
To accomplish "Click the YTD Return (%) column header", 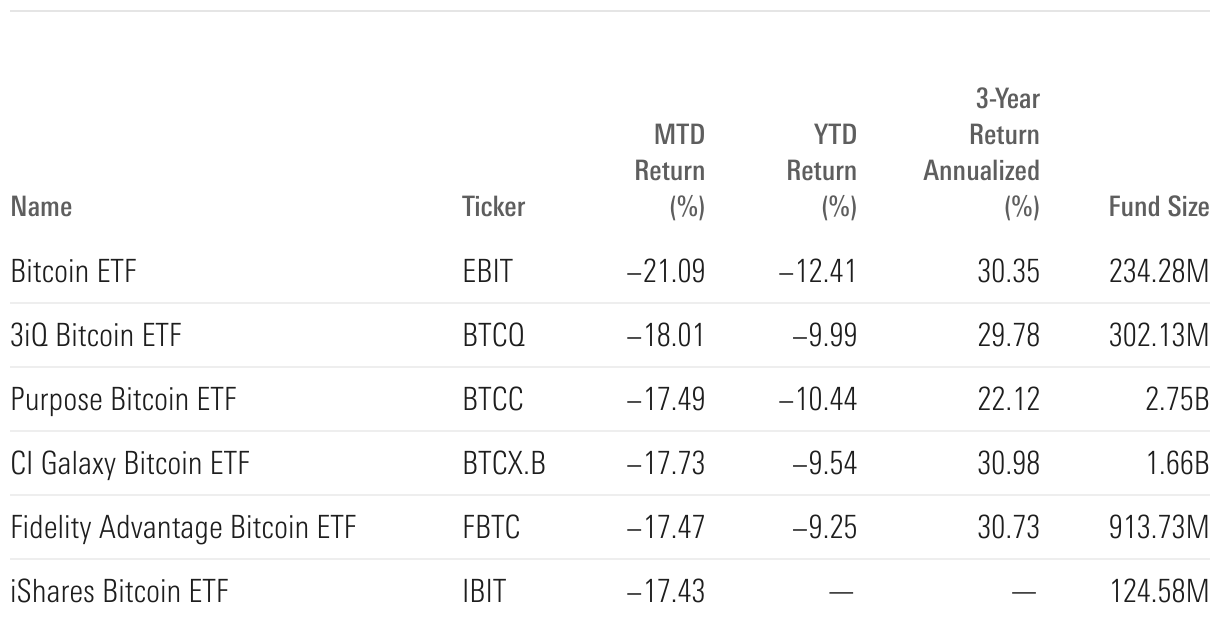I will [x=821, y=171].
